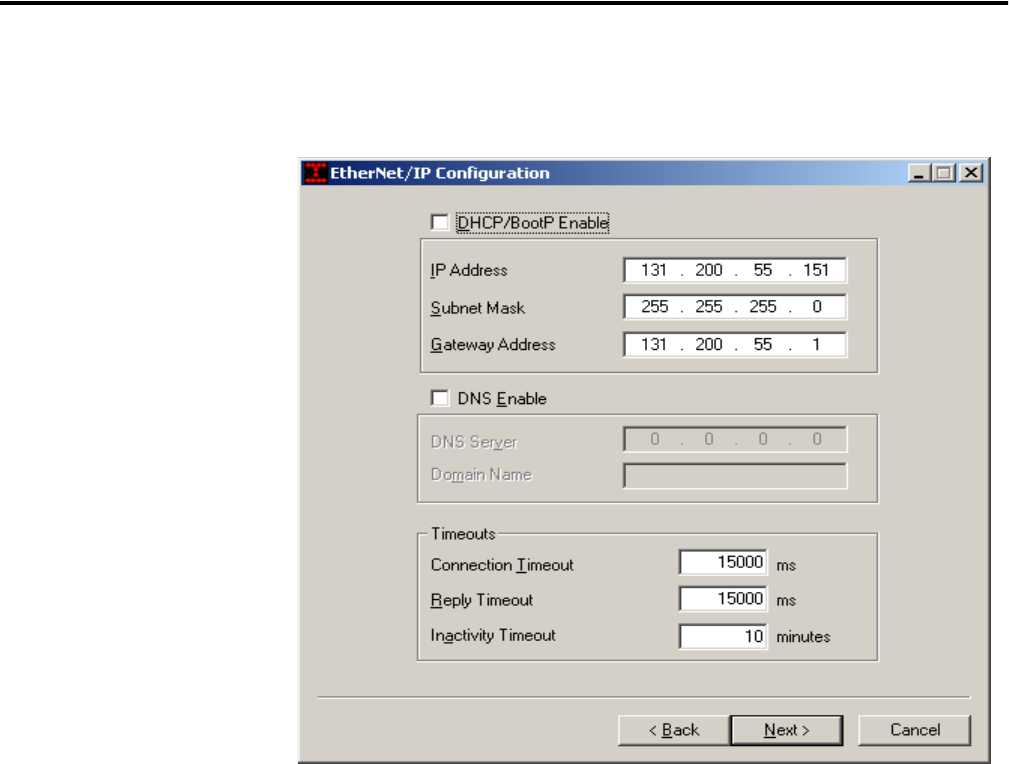Select Gateway Address third octet 55

(x=763, y=344)
